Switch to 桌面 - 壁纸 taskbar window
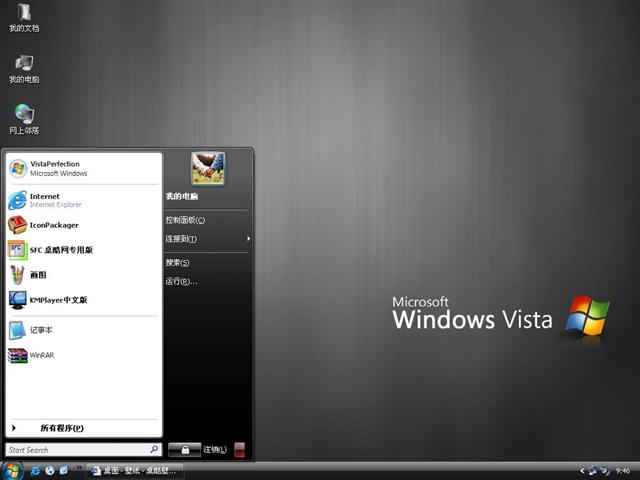Image resolution: width=640 pixels, height=480 pixels. [134, 471]
